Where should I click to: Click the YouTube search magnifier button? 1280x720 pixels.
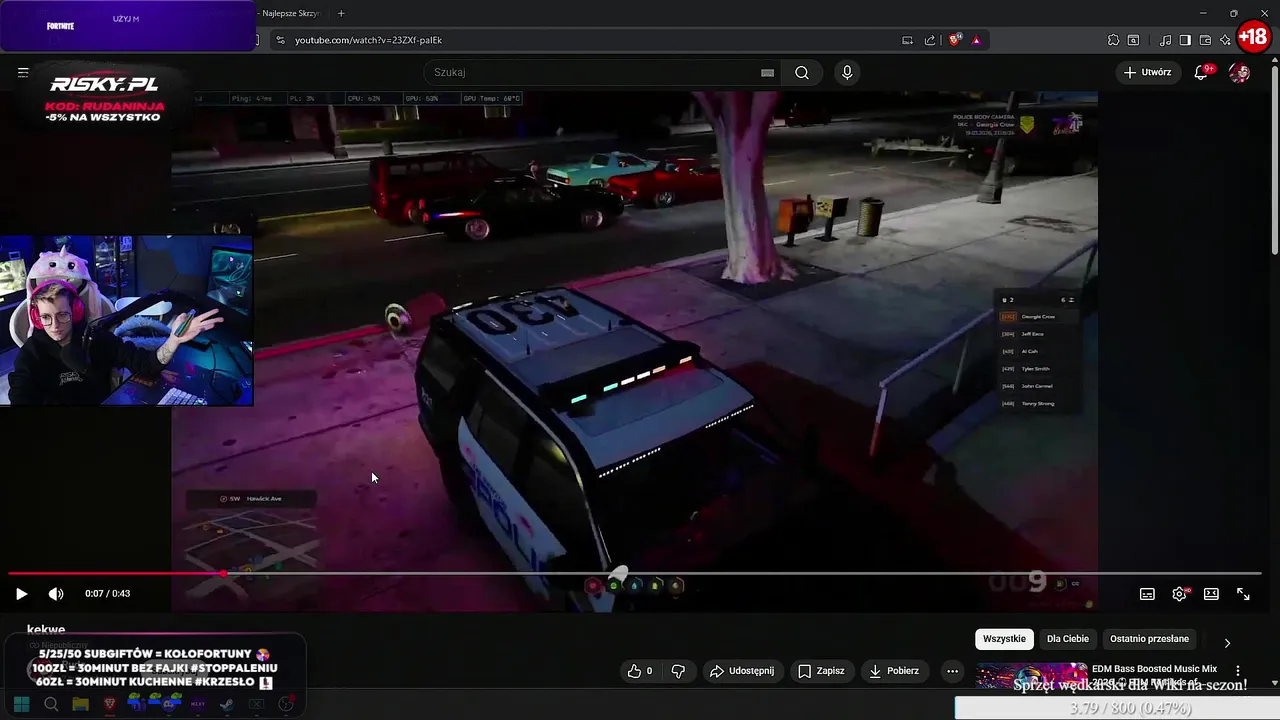(x=802, y=72)
